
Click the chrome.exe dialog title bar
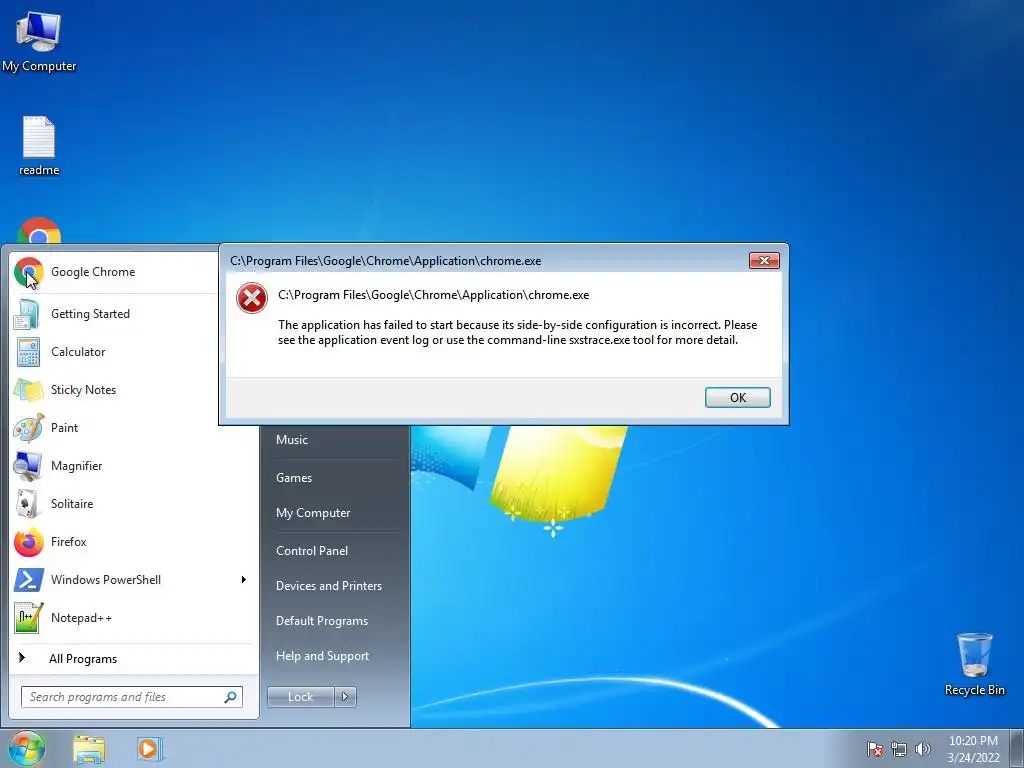pos(483,261)
